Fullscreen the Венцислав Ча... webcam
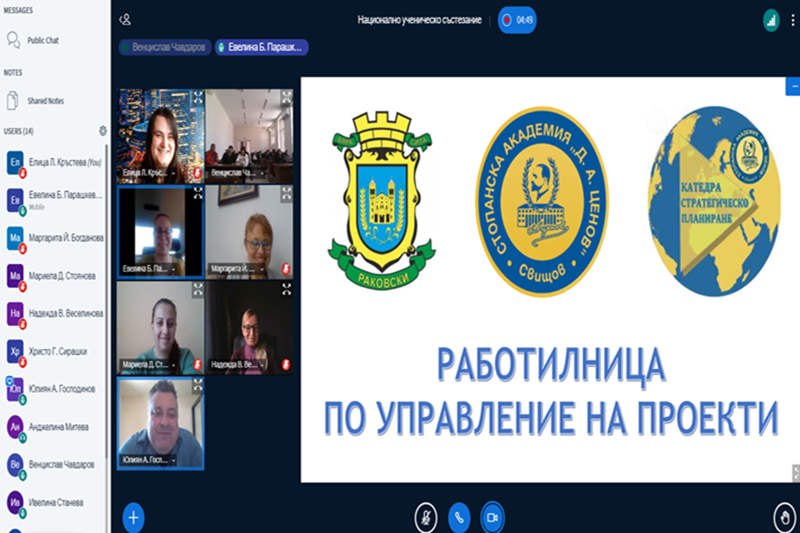The width and height of the screenshot is (800, 533). point(286,97)
